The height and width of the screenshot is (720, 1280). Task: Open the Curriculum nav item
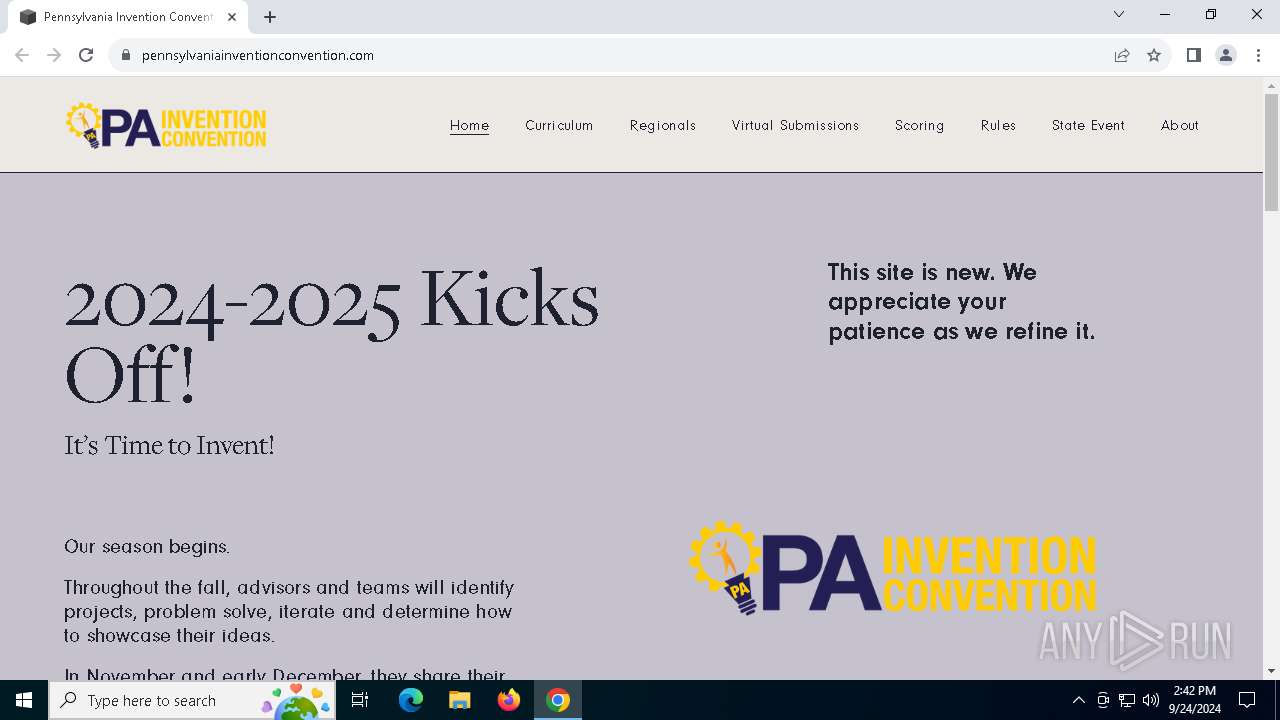click(x=559, y=125)
